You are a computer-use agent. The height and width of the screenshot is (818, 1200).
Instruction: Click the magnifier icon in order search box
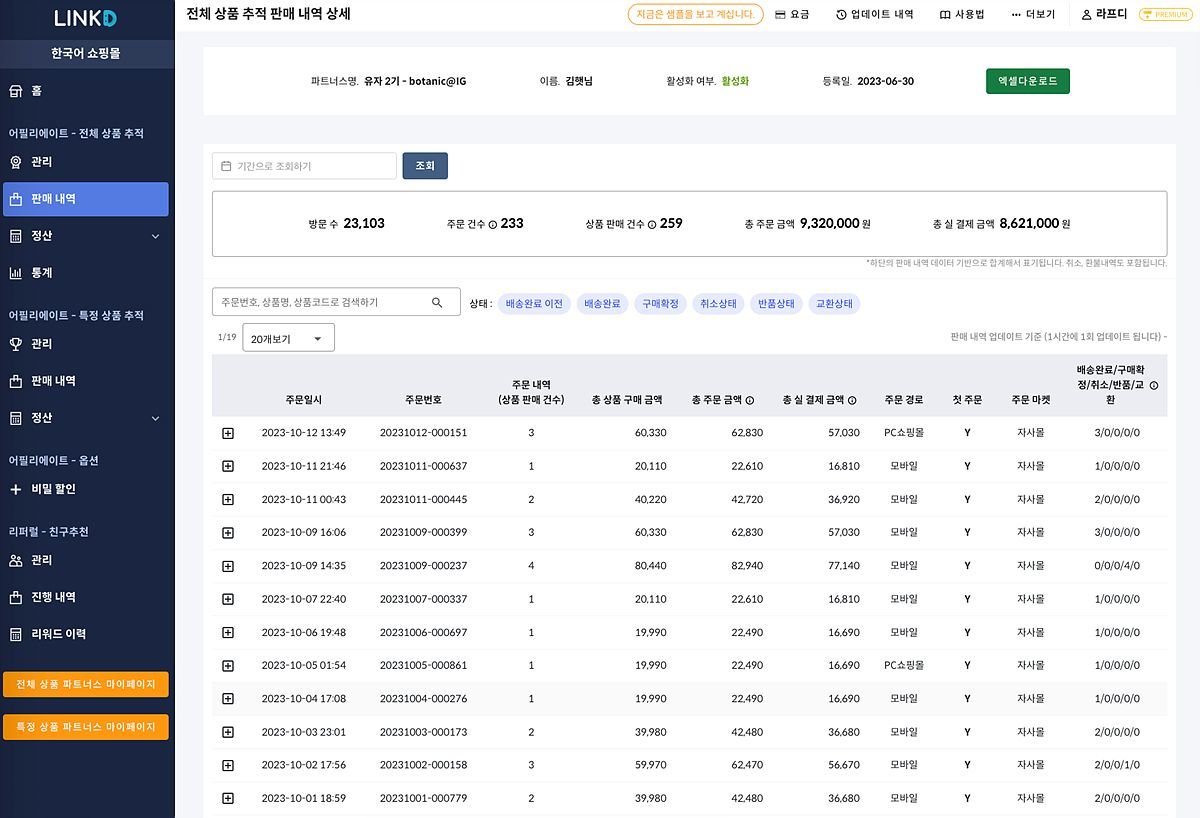click(x=437, y=302)
